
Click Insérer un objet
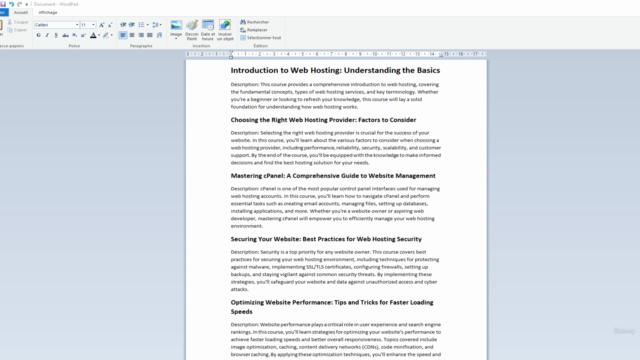coord(225,30)
